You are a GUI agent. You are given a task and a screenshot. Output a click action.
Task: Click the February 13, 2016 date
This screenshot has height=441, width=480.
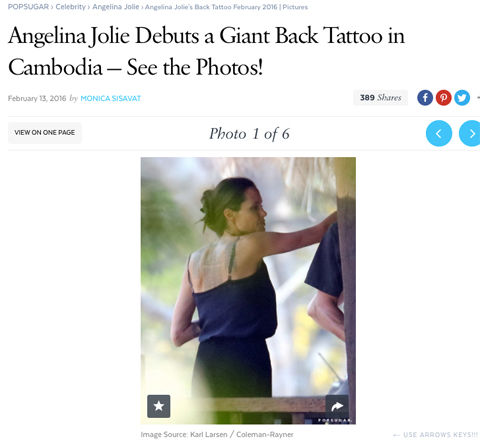point(37,98)
